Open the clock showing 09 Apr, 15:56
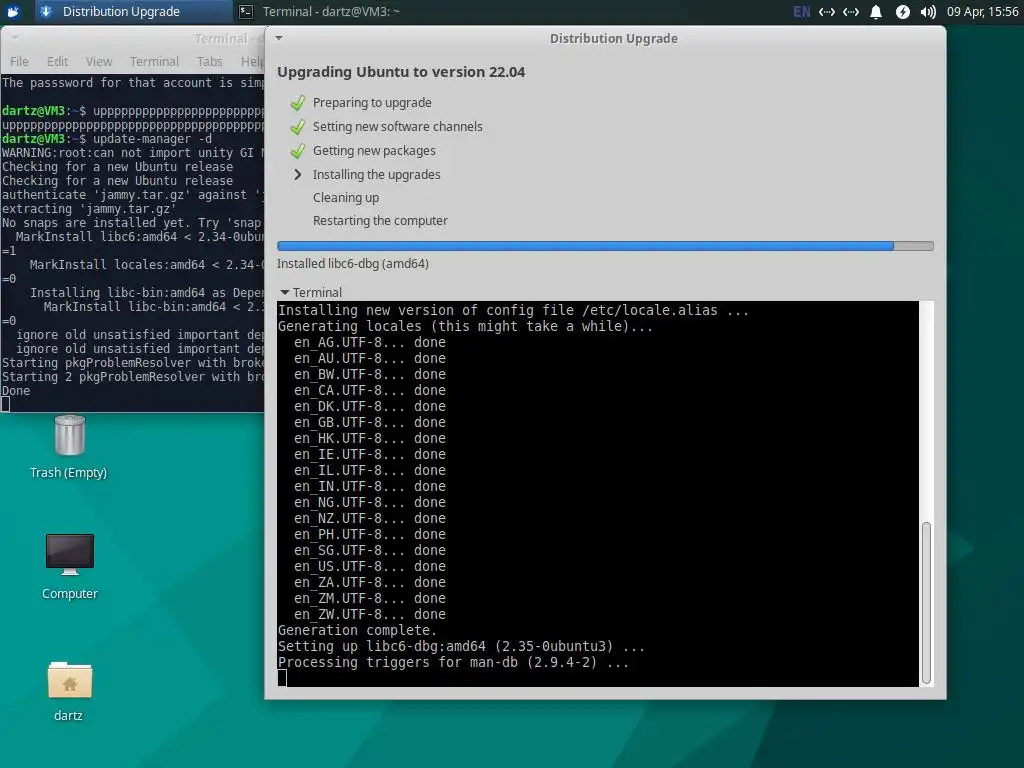The image size is (1024, 768). tap(982, 12)
